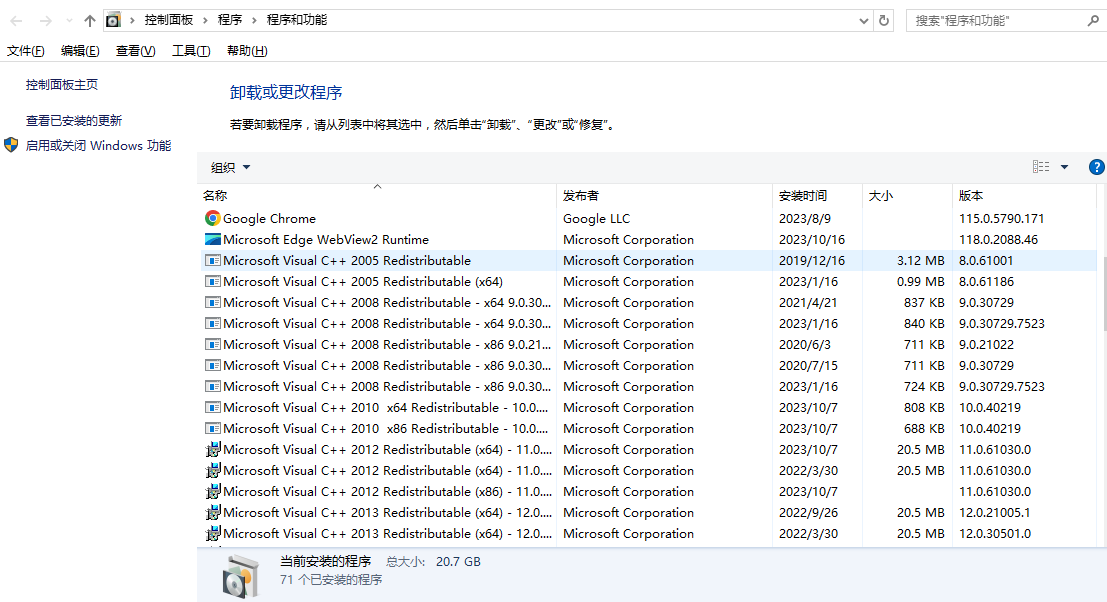This screenshot has width=1107, height=602.
Task: Select Google Chrome program name
Action: (x=269, y=219)
